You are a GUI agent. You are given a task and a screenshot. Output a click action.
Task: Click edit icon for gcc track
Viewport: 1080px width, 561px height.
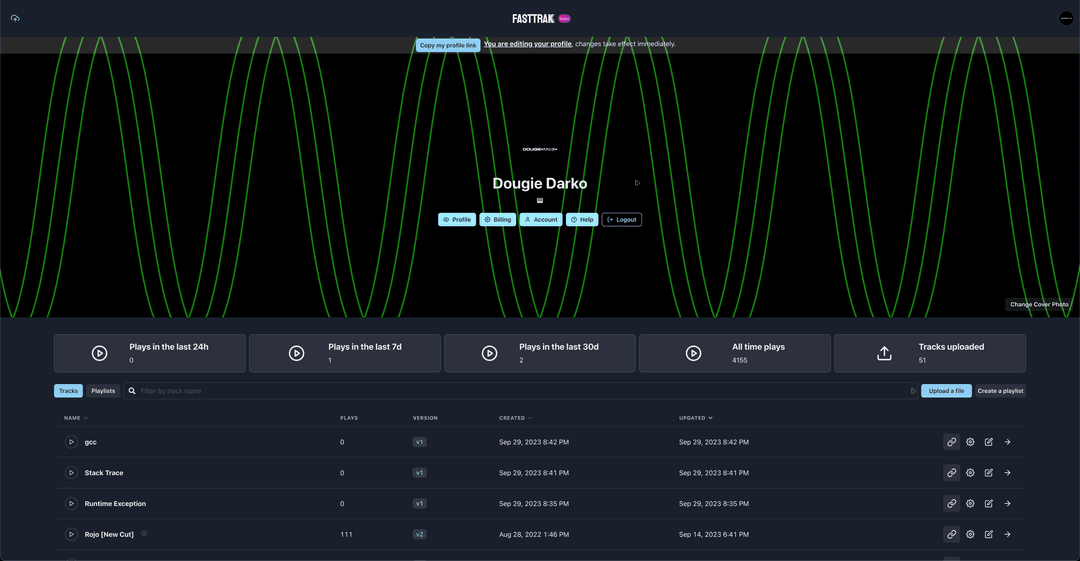[x=989, y=442]
